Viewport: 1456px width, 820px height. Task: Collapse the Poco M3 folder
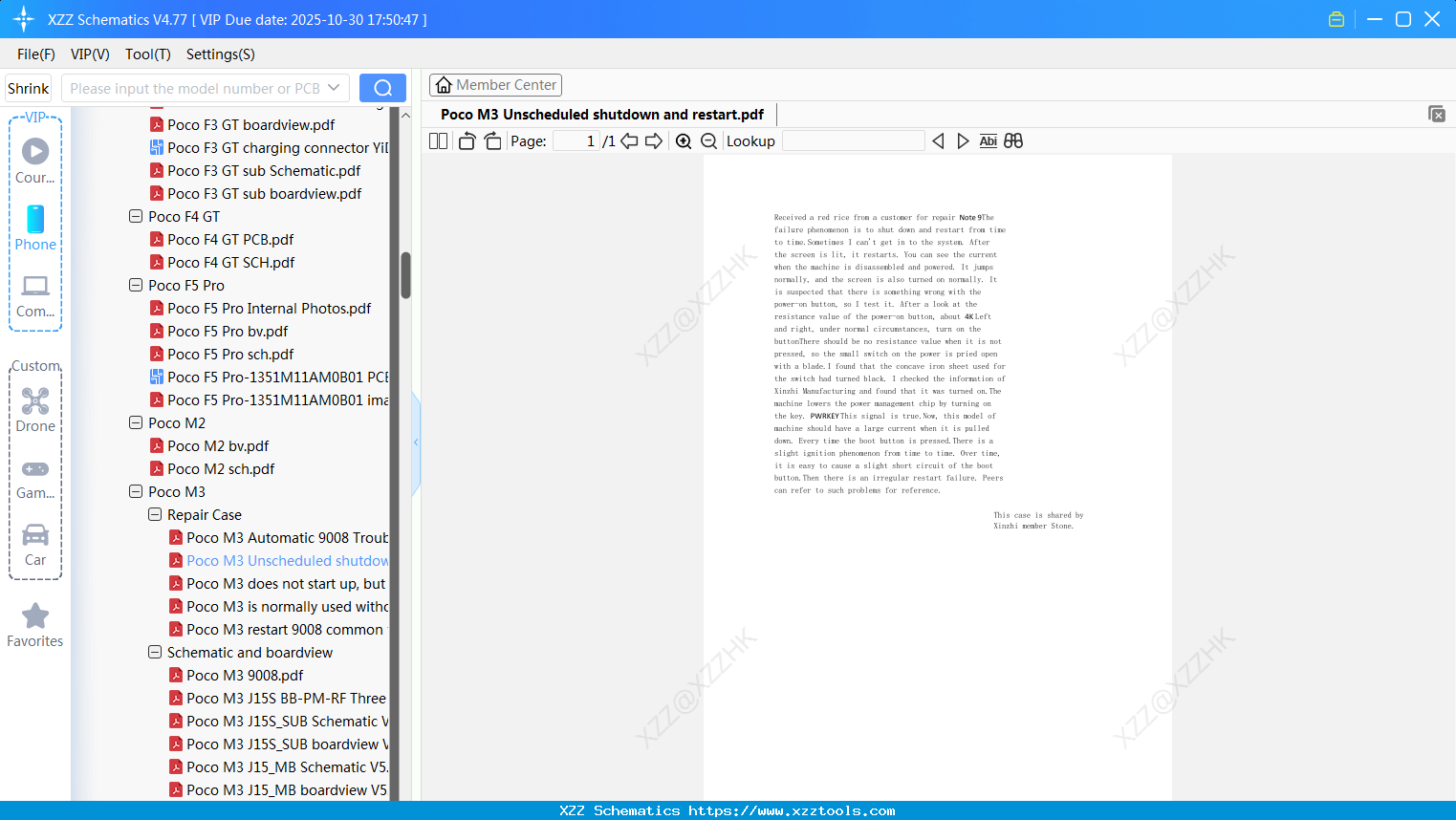click(136, 492)
